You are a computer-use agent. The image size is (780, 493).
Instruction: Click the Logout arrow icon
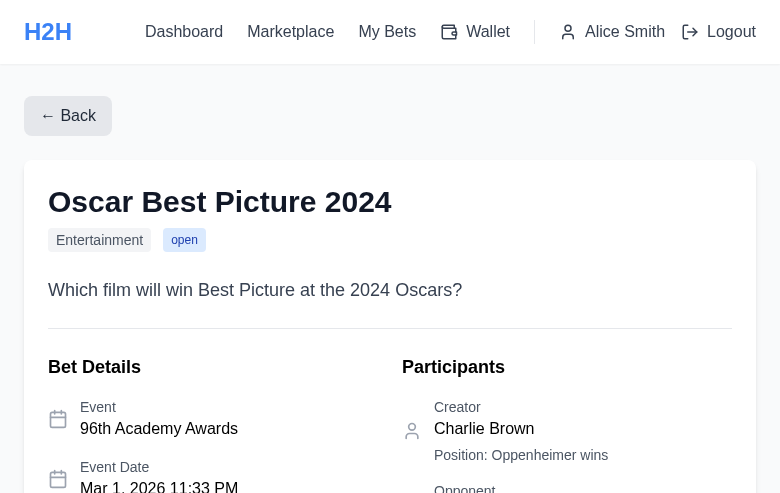(x=690, y=32)
